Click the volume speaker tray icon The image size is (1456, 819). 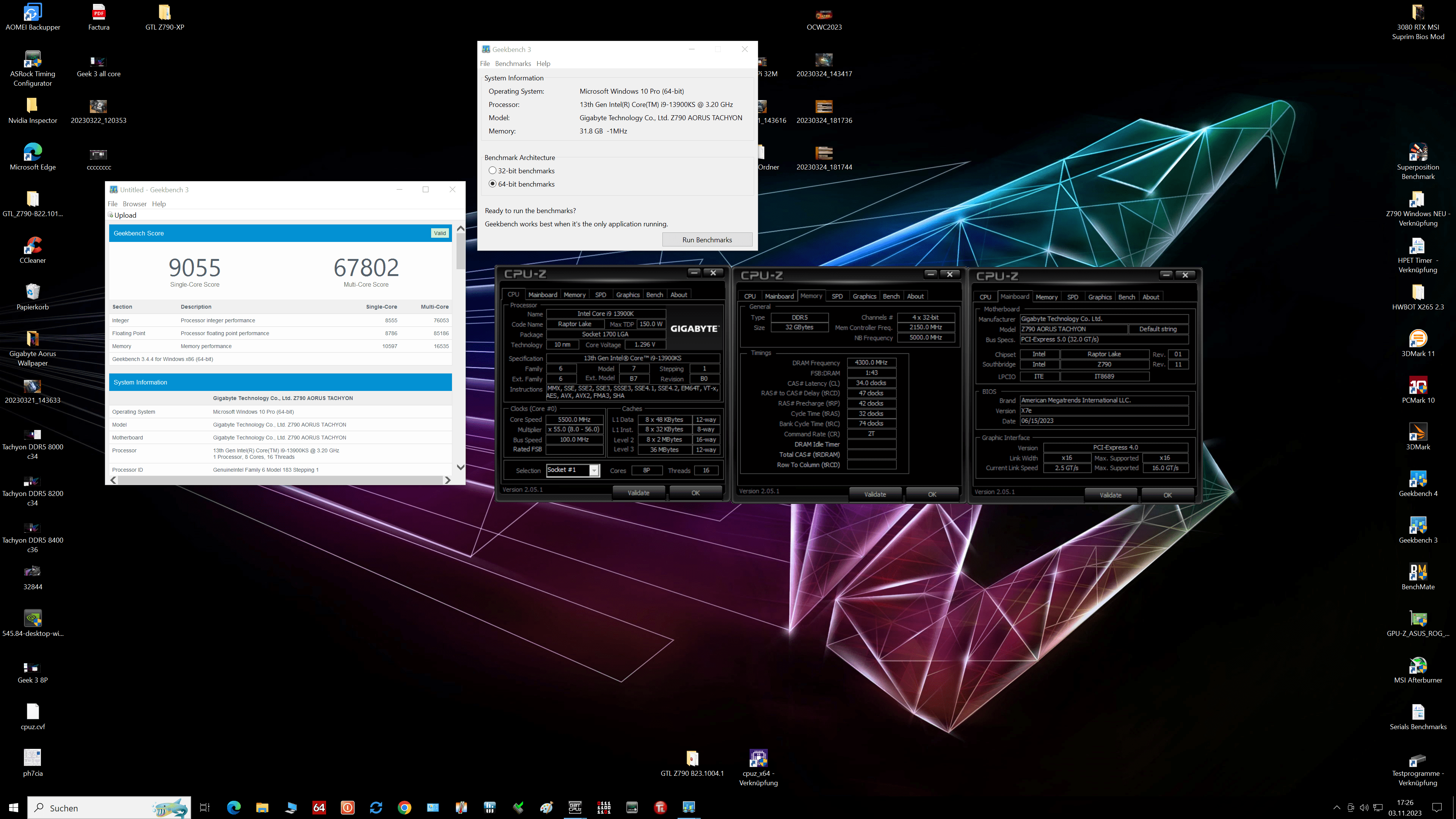(1364, 808)
